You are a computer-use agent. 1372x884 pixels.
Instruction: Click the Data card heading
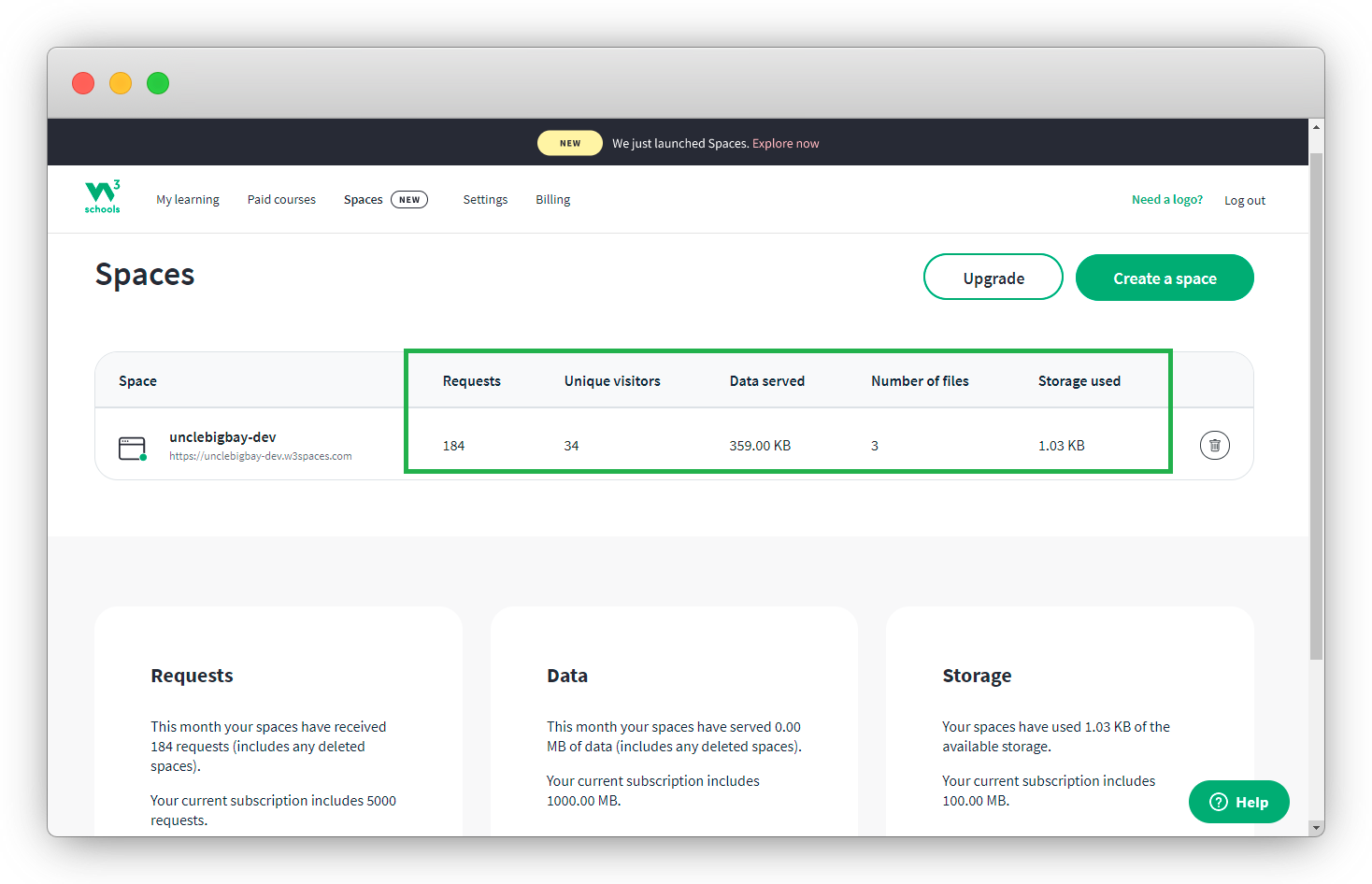[x=567, y=676]
